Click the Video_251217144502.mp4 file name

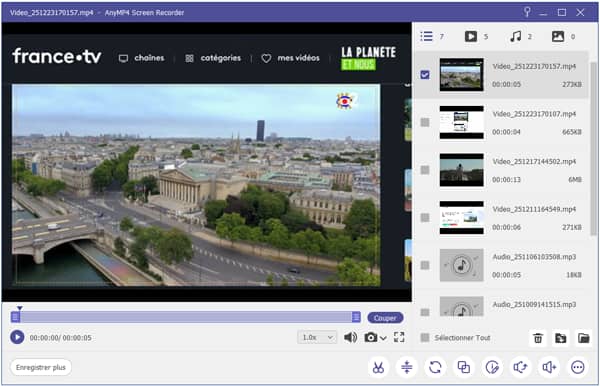tap(534, 161)
